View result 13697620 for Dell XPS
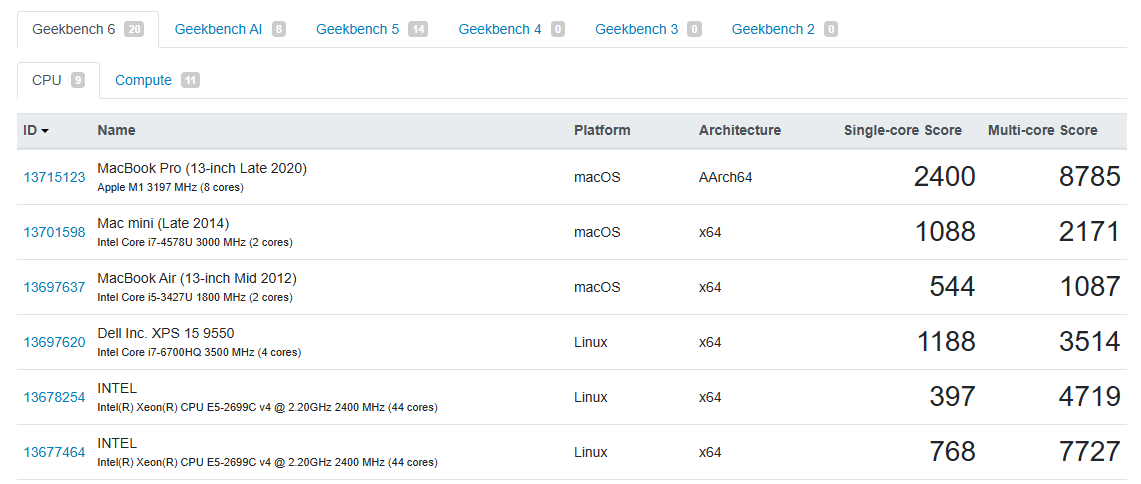 pyautogui.click(x=54, y=342)
